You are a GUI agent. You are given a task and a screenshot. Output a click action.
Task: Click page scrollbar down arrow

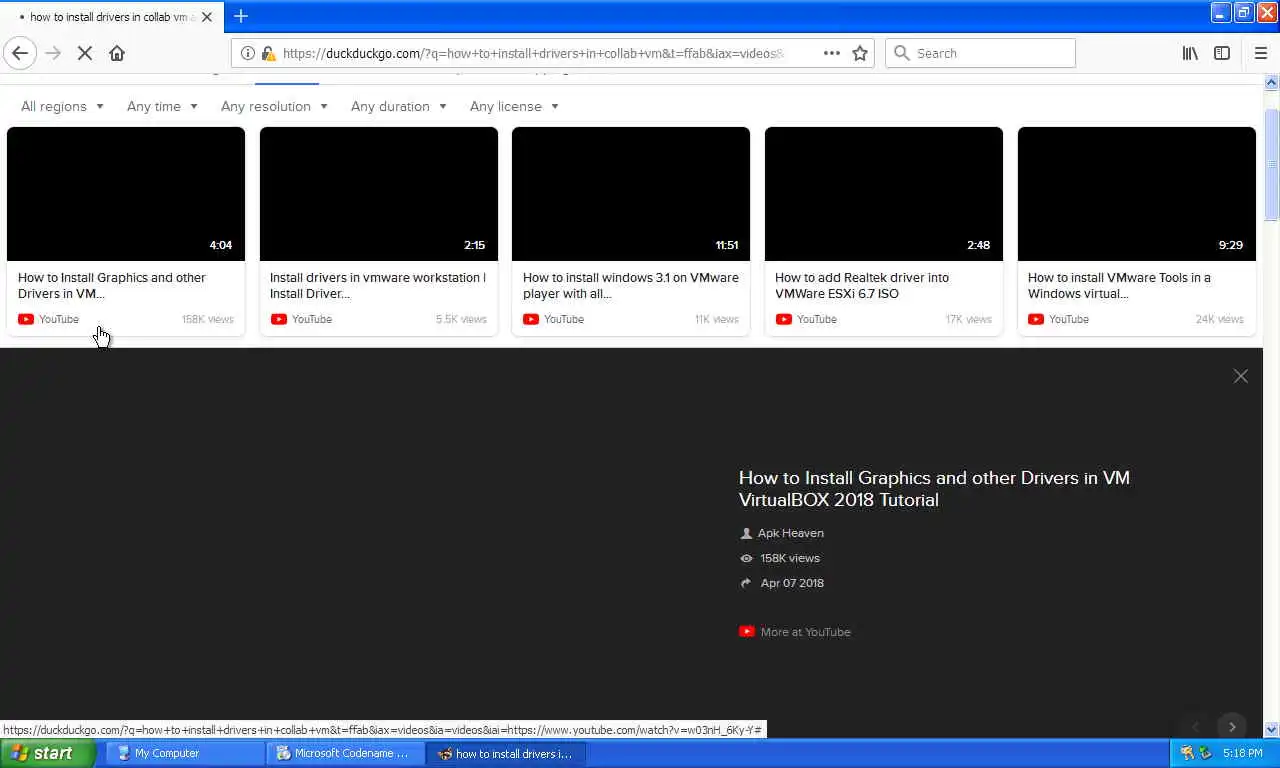[x=1272, y=730]
